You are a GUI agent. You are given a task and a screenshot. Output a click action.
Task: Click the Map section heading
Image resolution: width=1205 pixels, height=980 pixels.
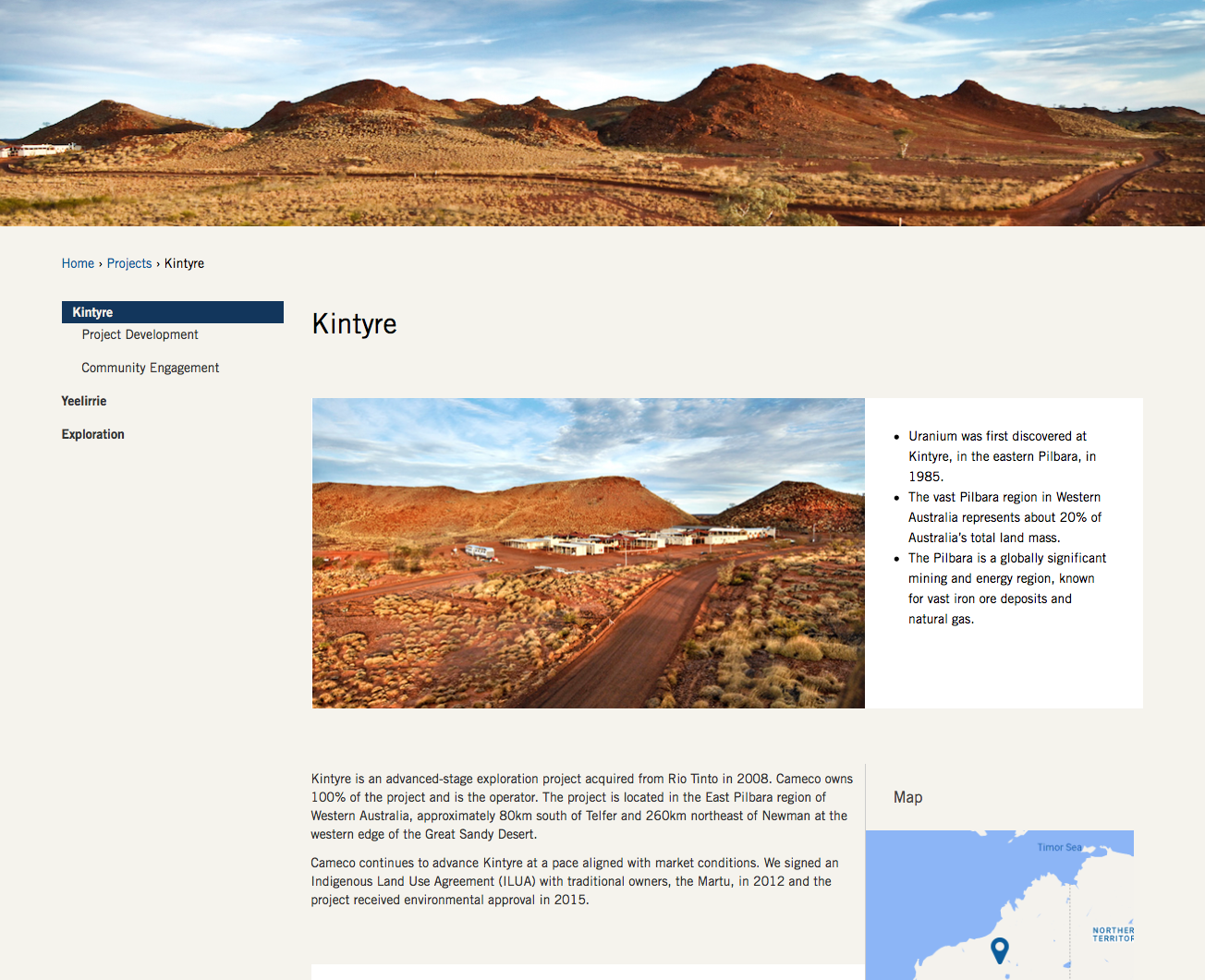coord(907,797)
